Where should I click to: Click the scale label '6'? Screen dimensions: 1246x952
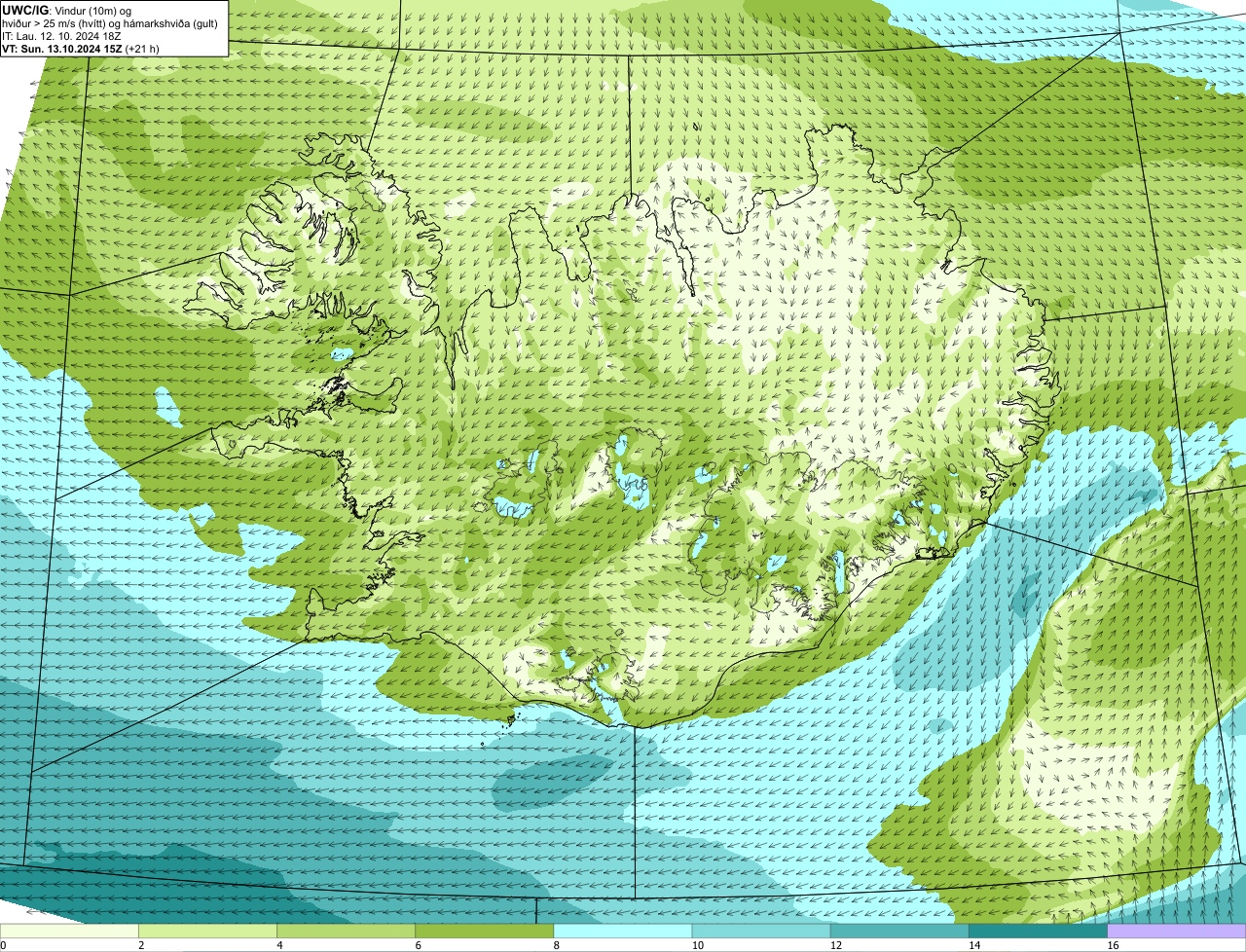(x=418, y=945)
